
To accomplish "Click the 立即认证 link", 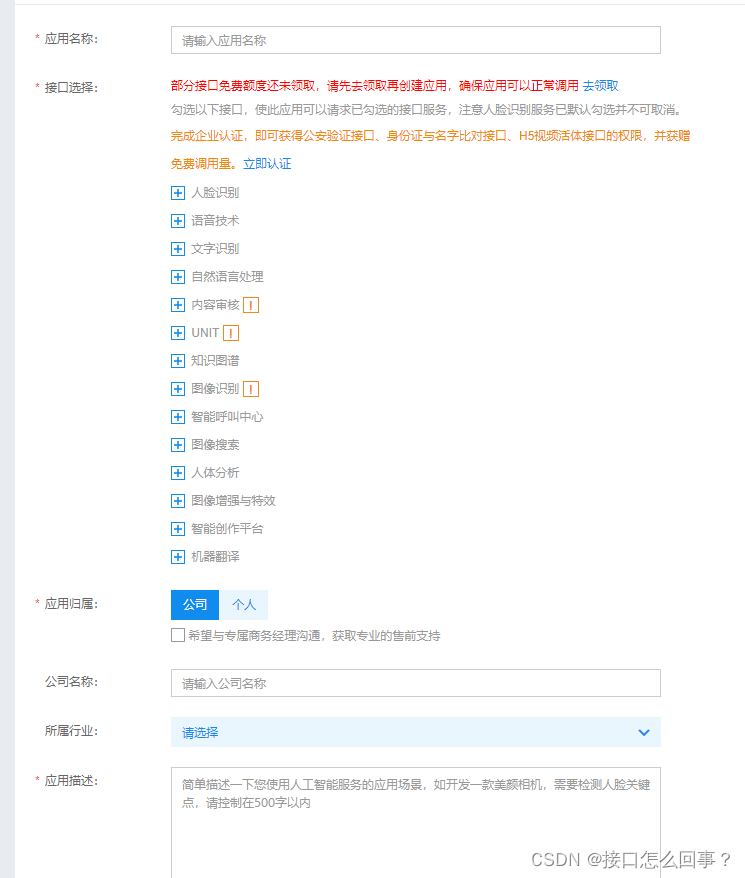I will tap(267, 164).
